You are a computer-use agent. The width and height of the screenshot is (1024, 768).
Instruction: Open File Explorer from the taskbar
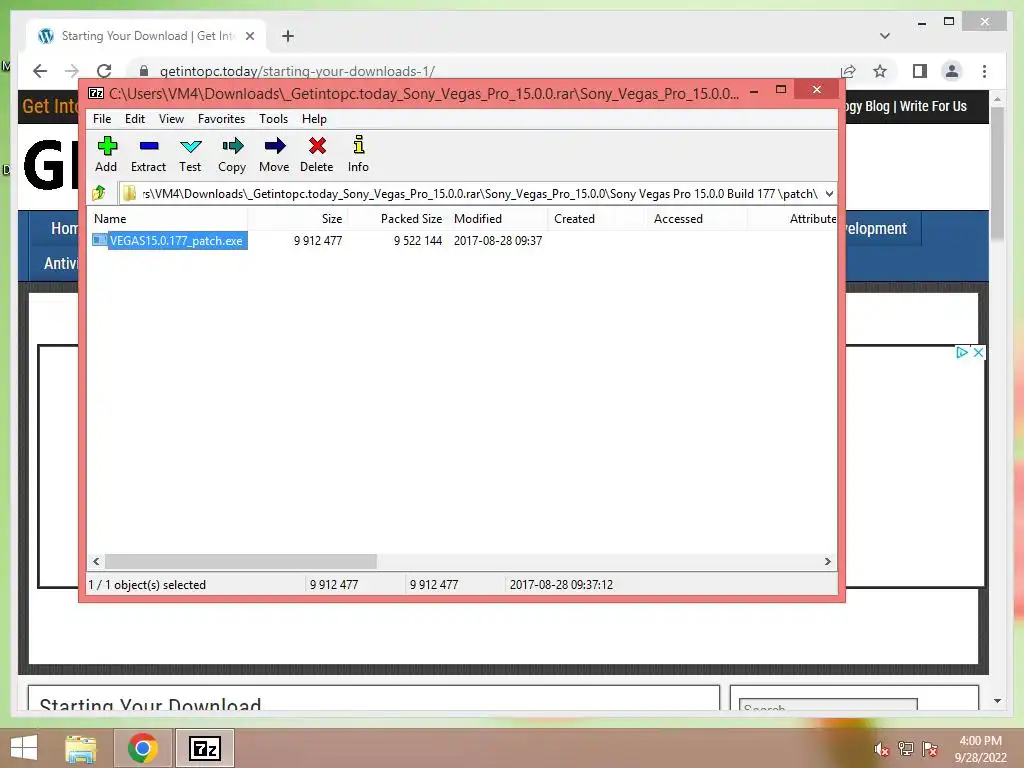(x=81, y=748)
